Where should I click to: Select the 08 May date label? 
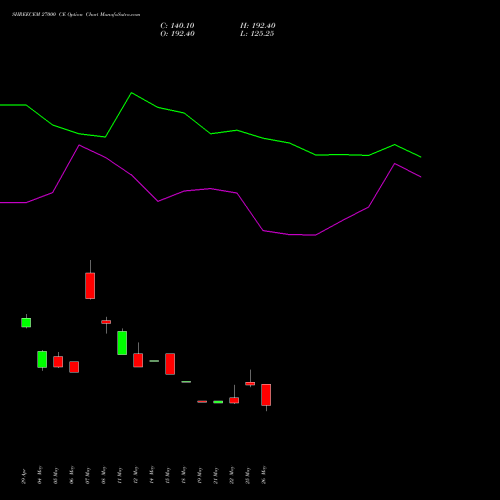click(x=104, y=475)
